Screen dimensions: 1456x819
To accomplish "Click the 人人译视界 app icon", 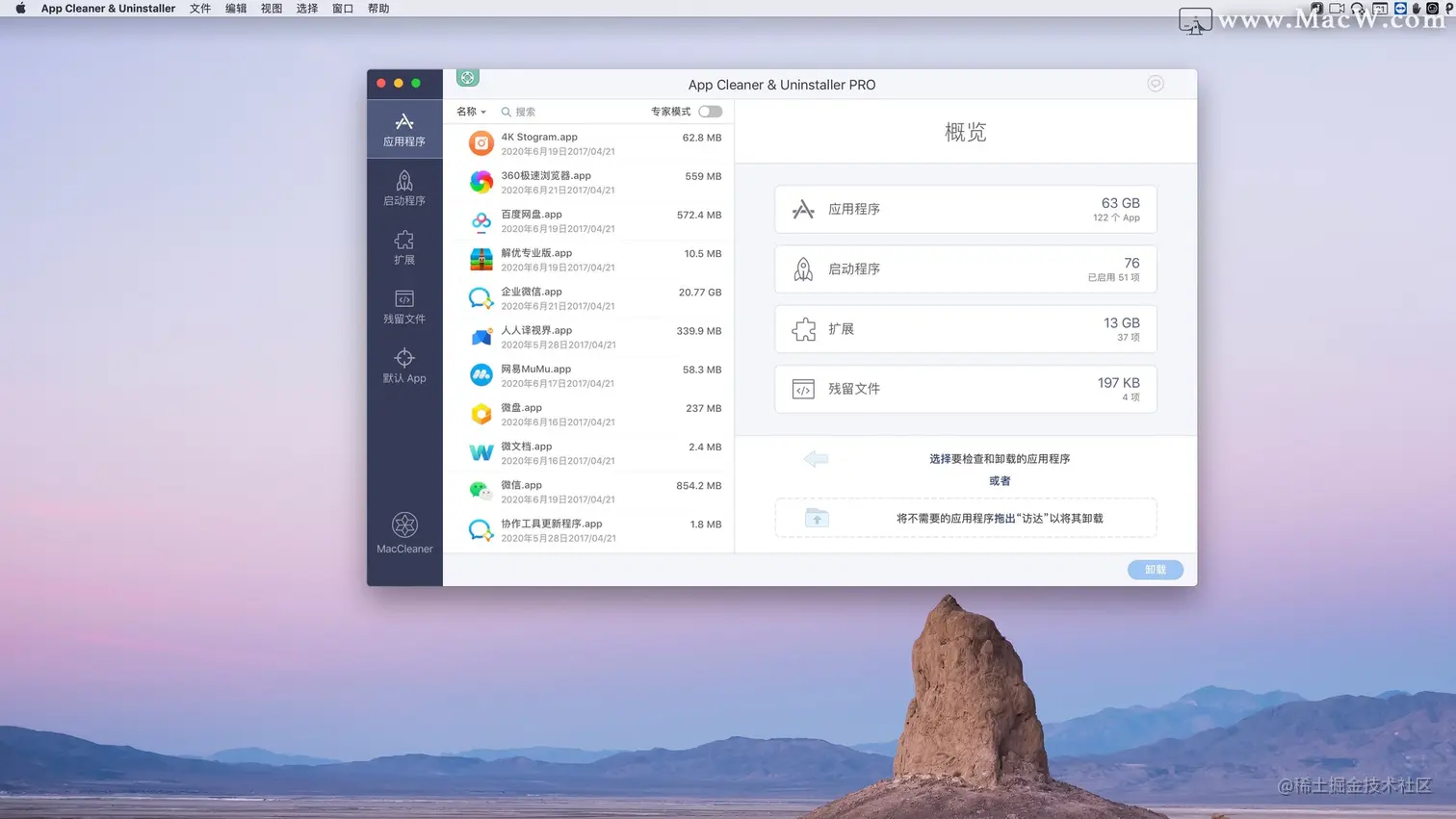I will (x=481, y=337).
